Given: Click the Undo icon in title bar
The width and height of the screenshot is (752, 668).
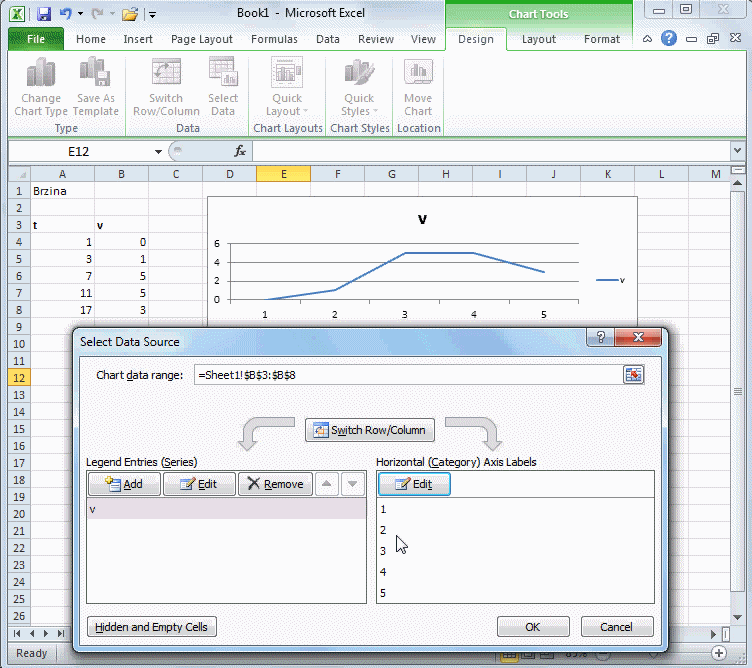Looking at the screenshot, I should click(66, 14).
